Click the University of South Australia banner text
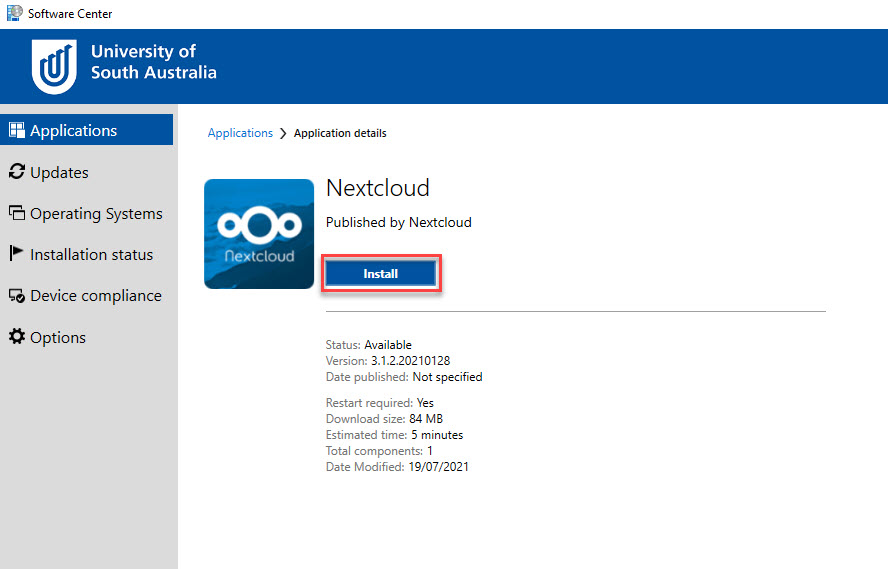 point(153,61)
